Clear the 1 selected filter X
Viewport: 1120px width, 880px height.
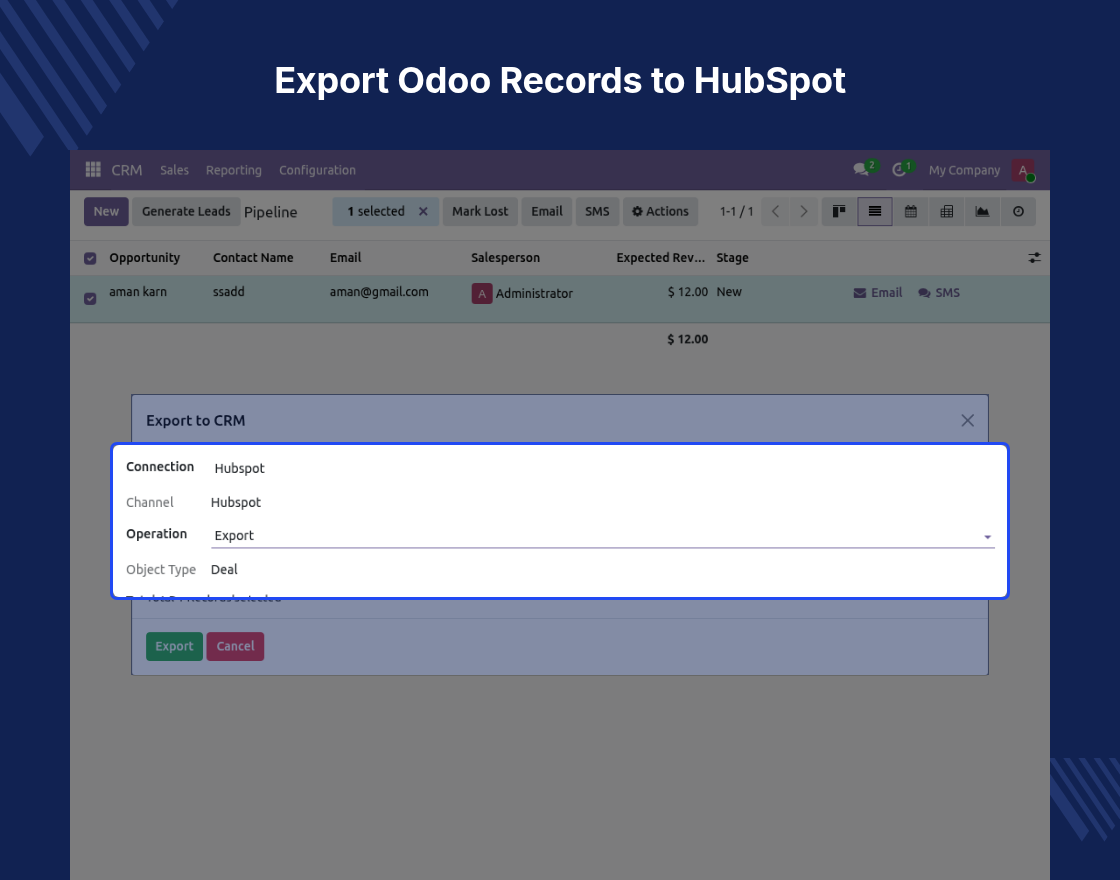(423, 211)
